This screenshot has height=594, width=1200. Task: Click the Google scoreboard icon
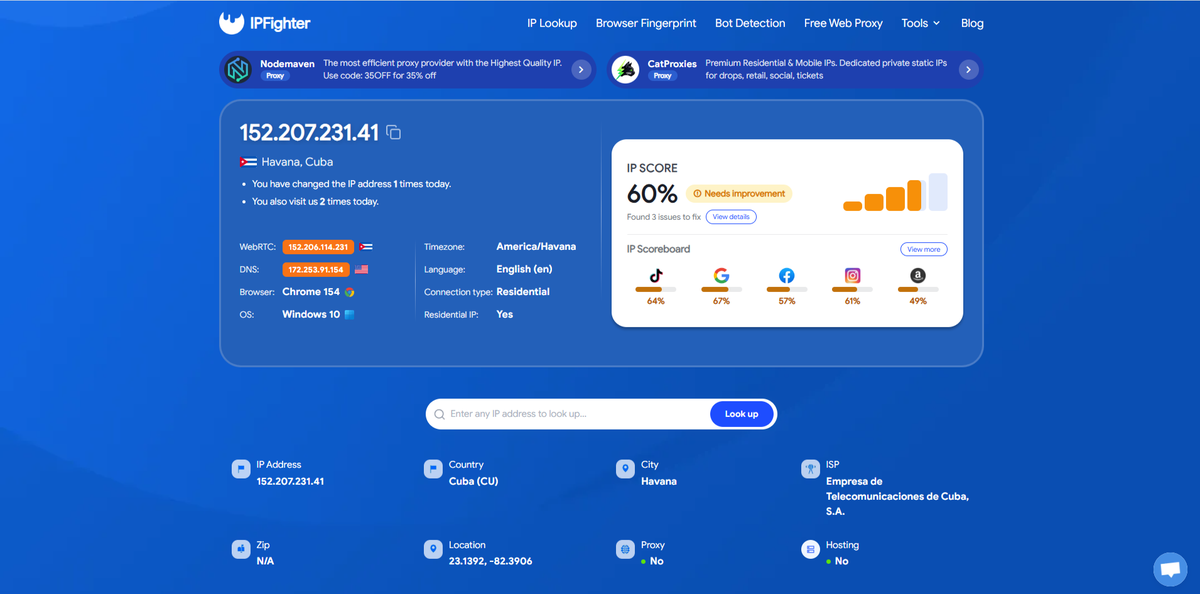tap(721, 275)
